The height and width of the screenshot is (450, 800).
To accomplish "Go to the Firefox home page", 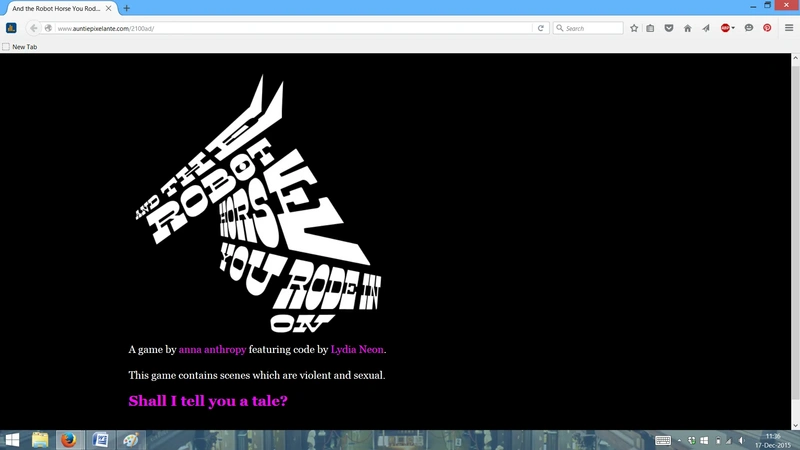I will pyautogui.click(x=688, y=28).
